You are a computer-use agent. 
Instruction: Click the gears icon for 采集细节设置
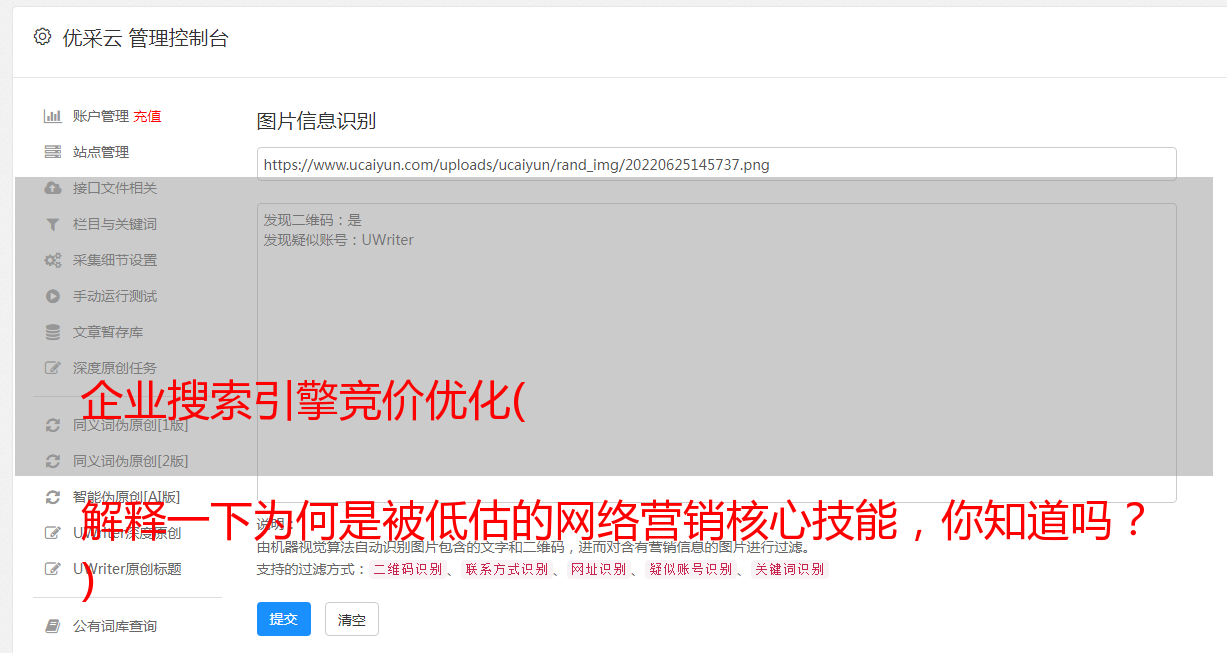pyautogui.click(x=53, y=260)
